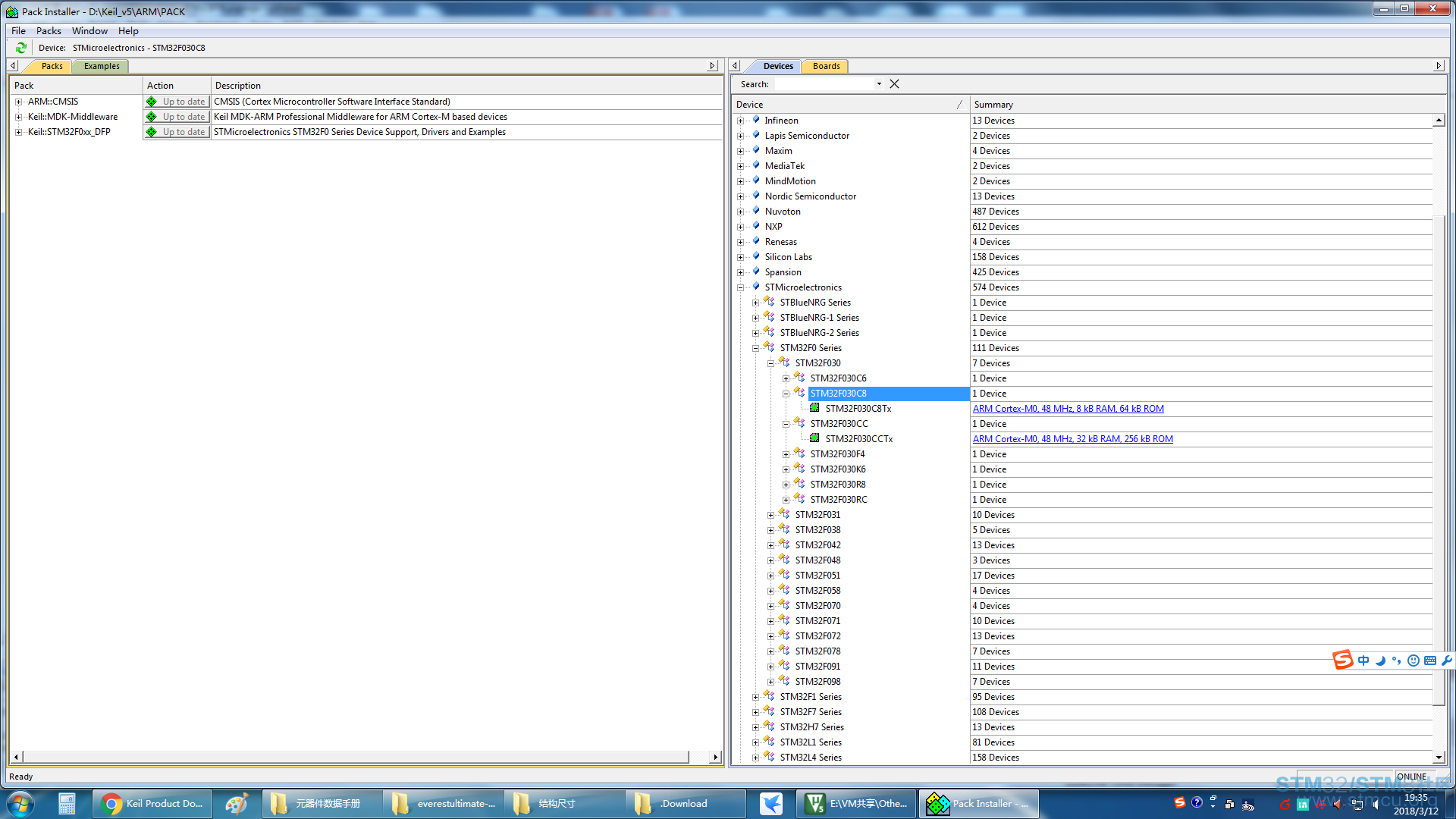
Task: Click Up to date button for Keil::MDK-Middleware
Action: (x=177, y=117)
